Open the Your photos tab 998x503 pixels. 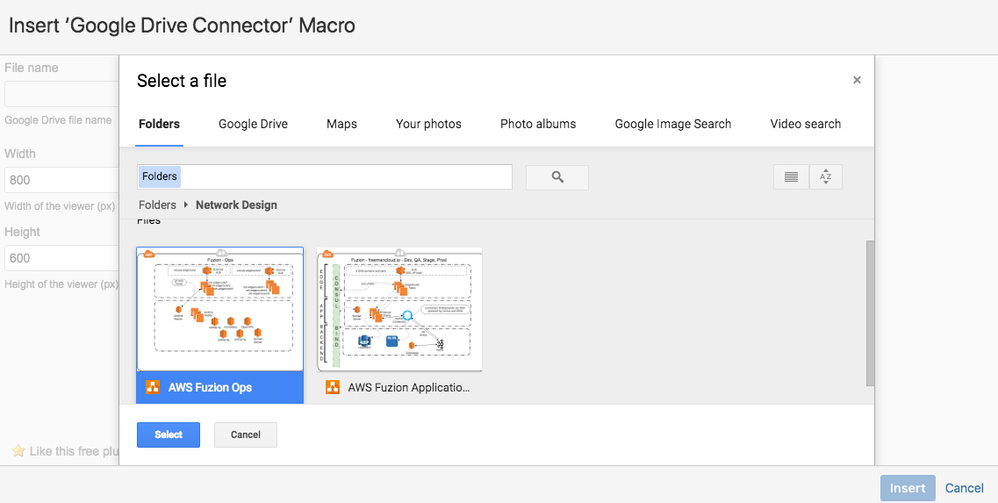pyautogui.click(x=428, y=124)
